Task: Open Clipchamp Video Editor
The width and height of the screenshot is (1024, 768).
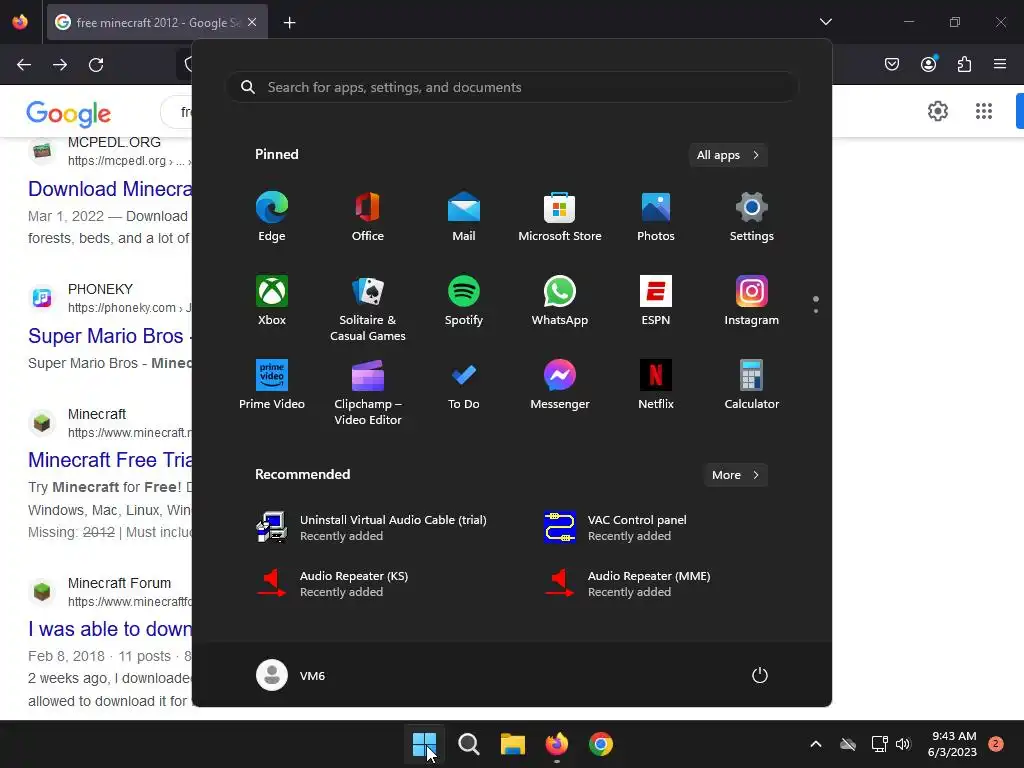Action: [x=368, y=392]
